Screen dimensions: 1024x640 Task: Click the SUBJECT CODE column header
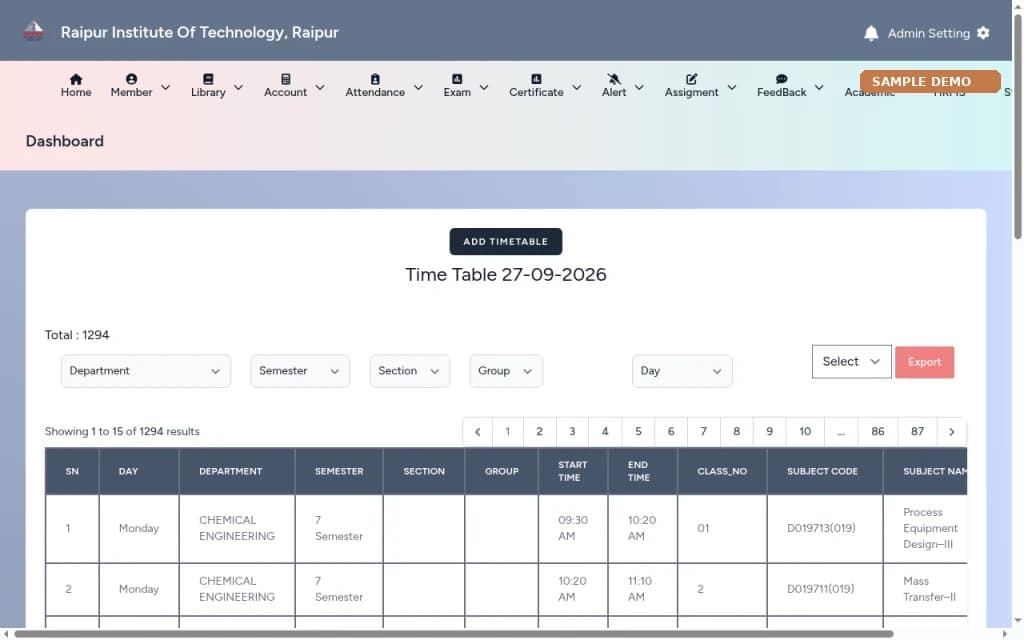[825, 471]
